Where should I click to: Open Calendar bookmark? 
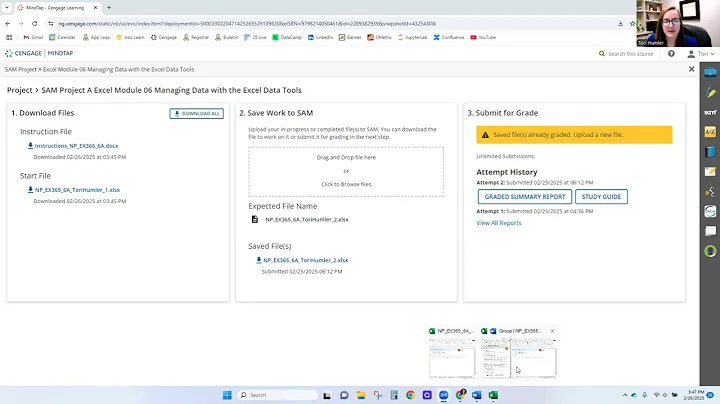point(62,37)
